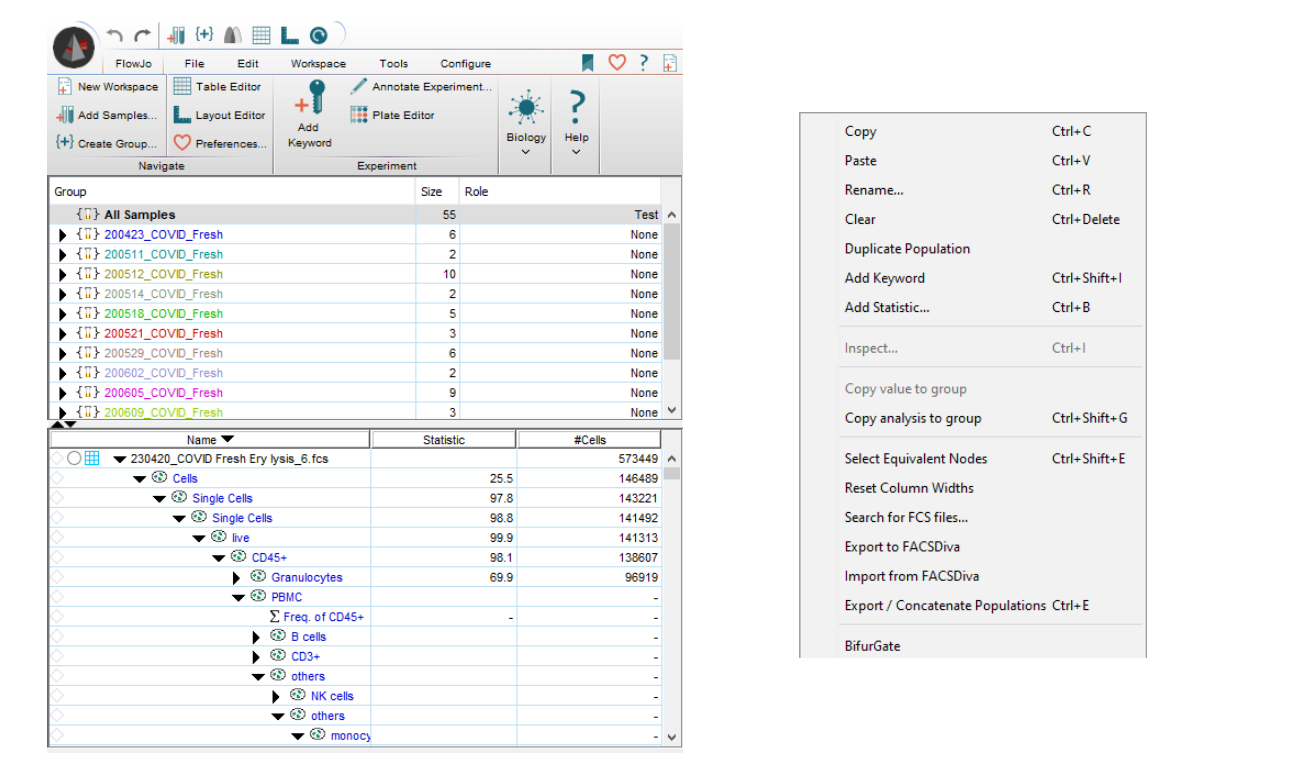Select the All Samples group row

tap(354, 214)
